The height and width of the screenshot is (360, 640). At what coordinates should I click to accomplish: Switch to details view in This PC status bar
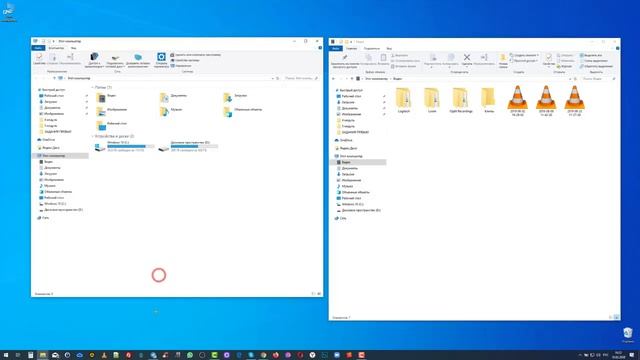(x=313, y=293)
